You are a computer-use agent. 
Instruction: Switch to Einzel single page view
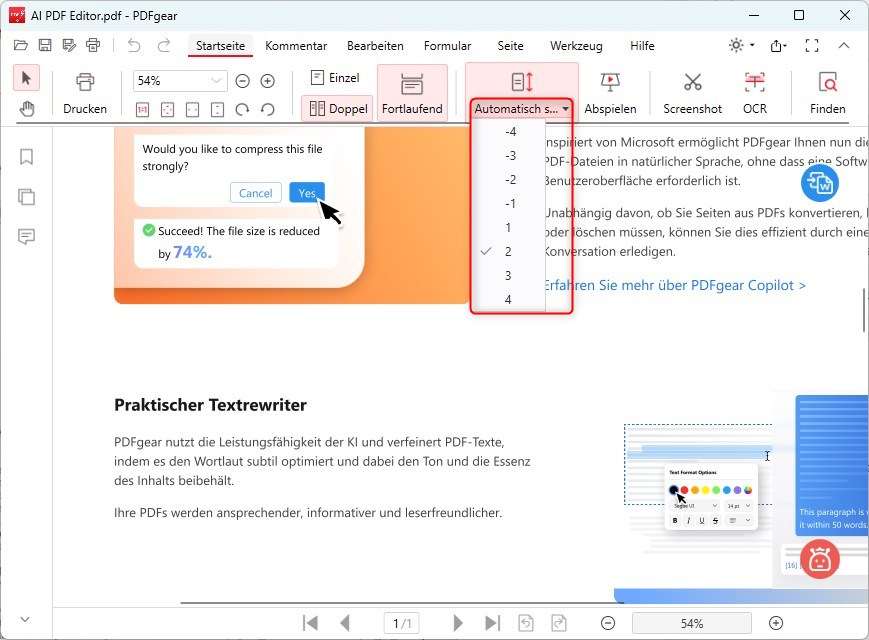click(335, 78)
